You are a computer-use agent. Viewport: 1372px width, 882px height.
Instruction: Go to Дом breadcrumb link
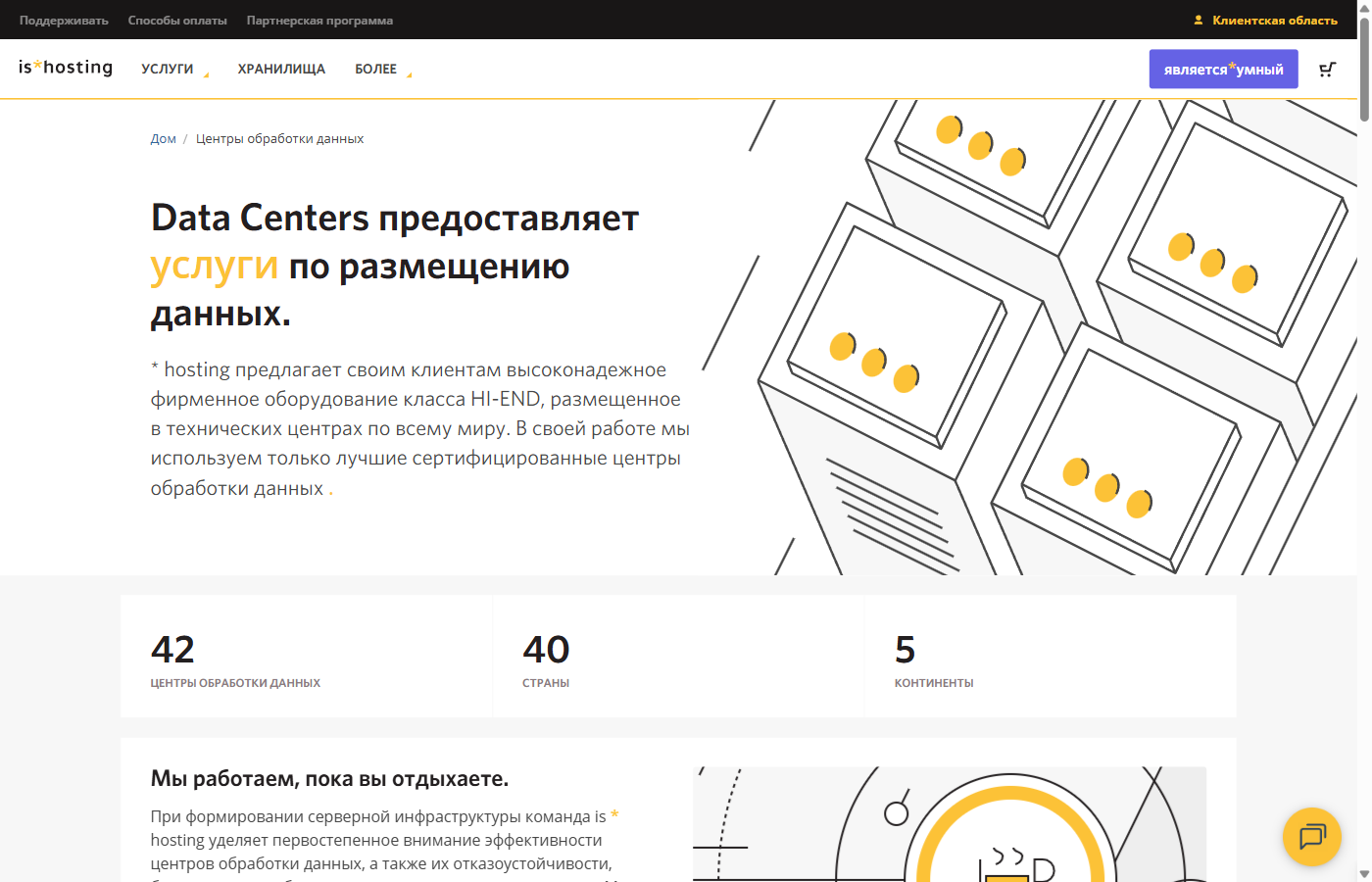coord(163,138)
